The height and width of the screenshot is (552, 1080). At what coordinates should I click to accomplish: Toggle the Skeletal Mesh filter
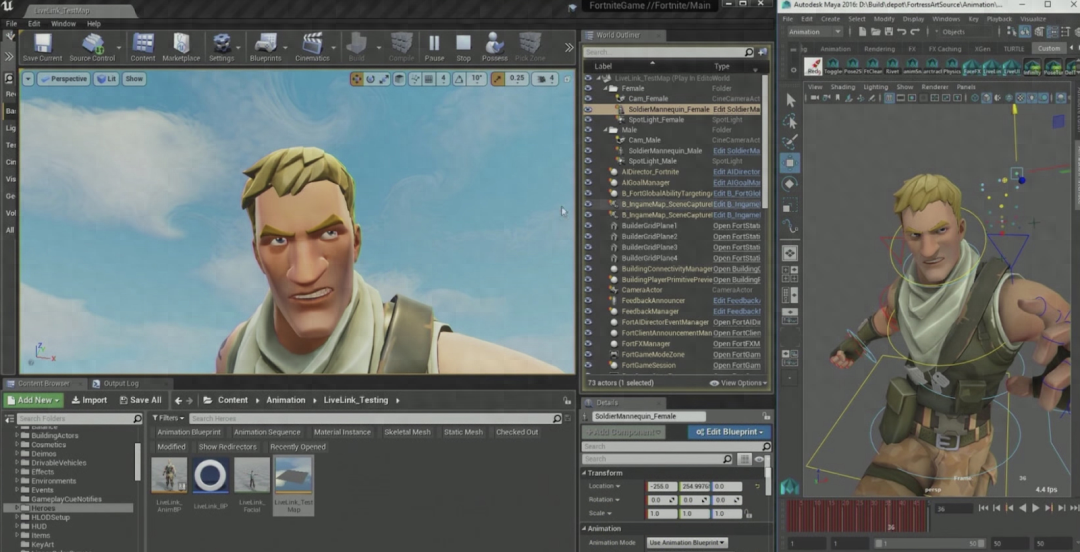pyautogui.click(x=407, y=432)
